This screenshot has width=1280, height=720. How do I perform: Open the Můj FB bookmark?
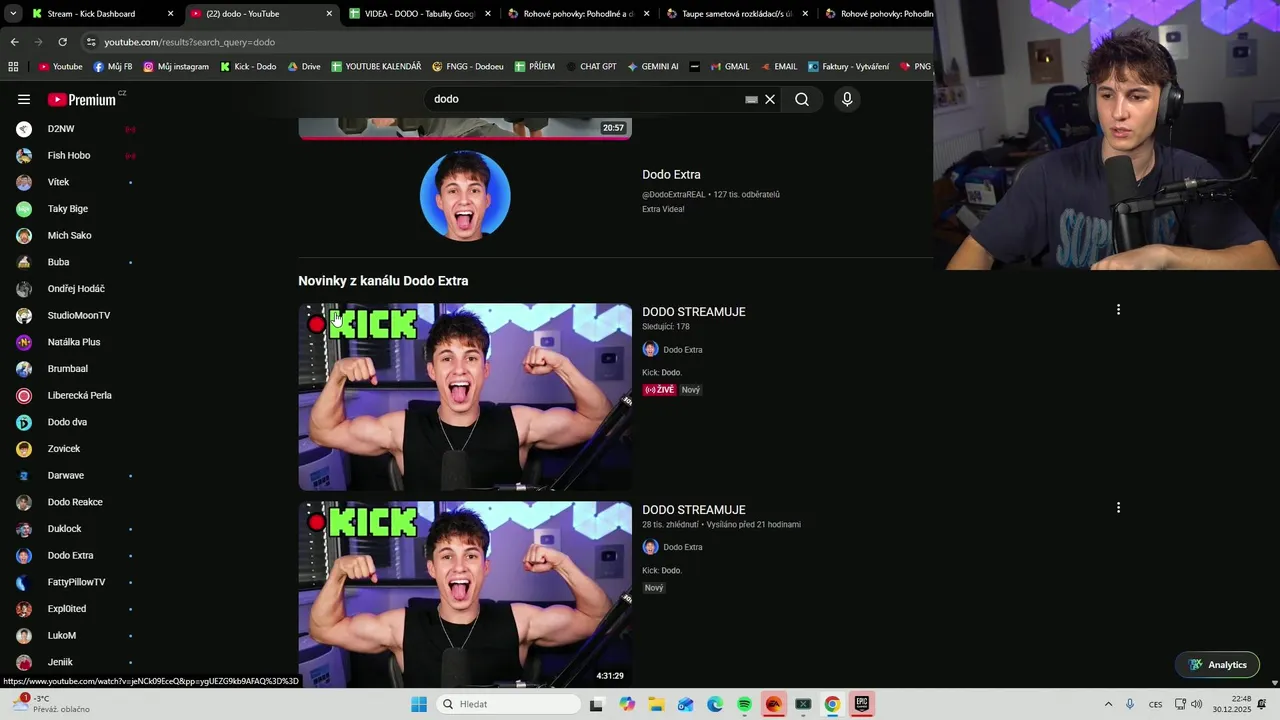(x=112, y=67)
